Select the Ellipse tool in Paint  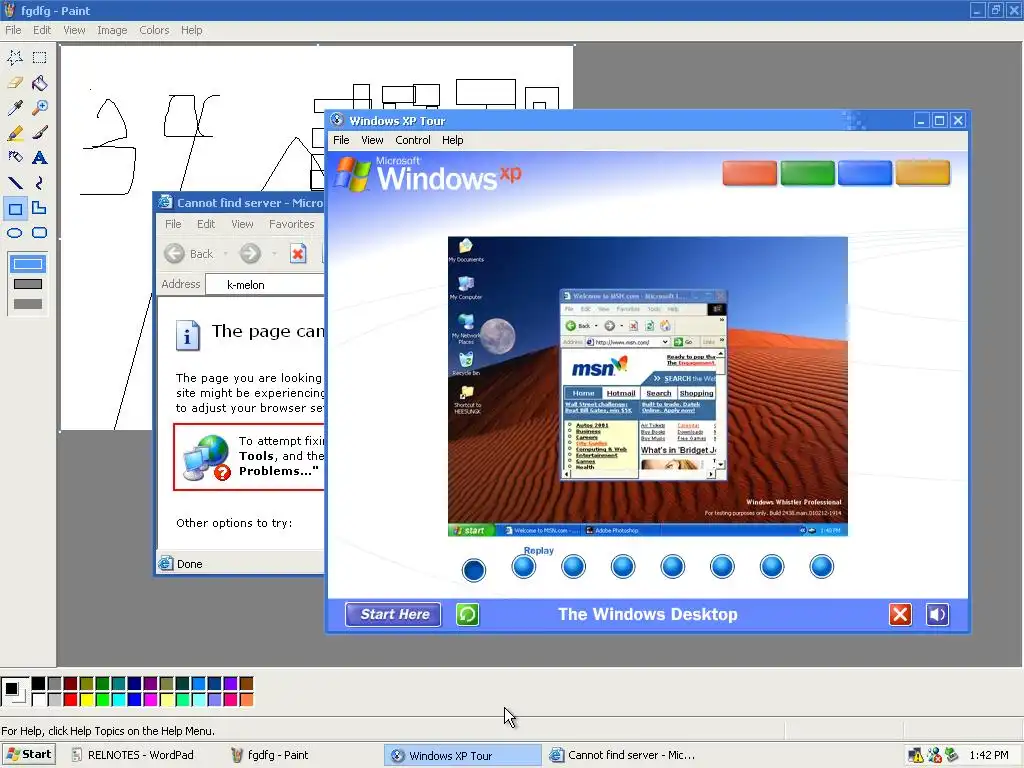(x=15, y=232)
